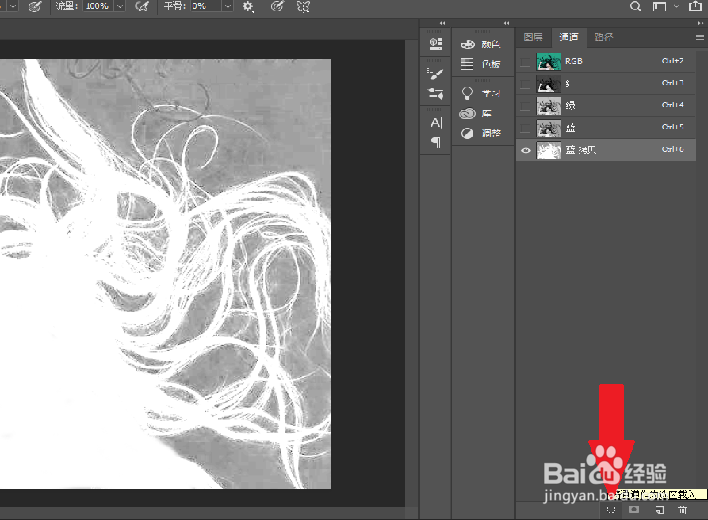Show the RGB channel visibility box
This screenshot has height=520, width=708.
click(x=525, y=61)
